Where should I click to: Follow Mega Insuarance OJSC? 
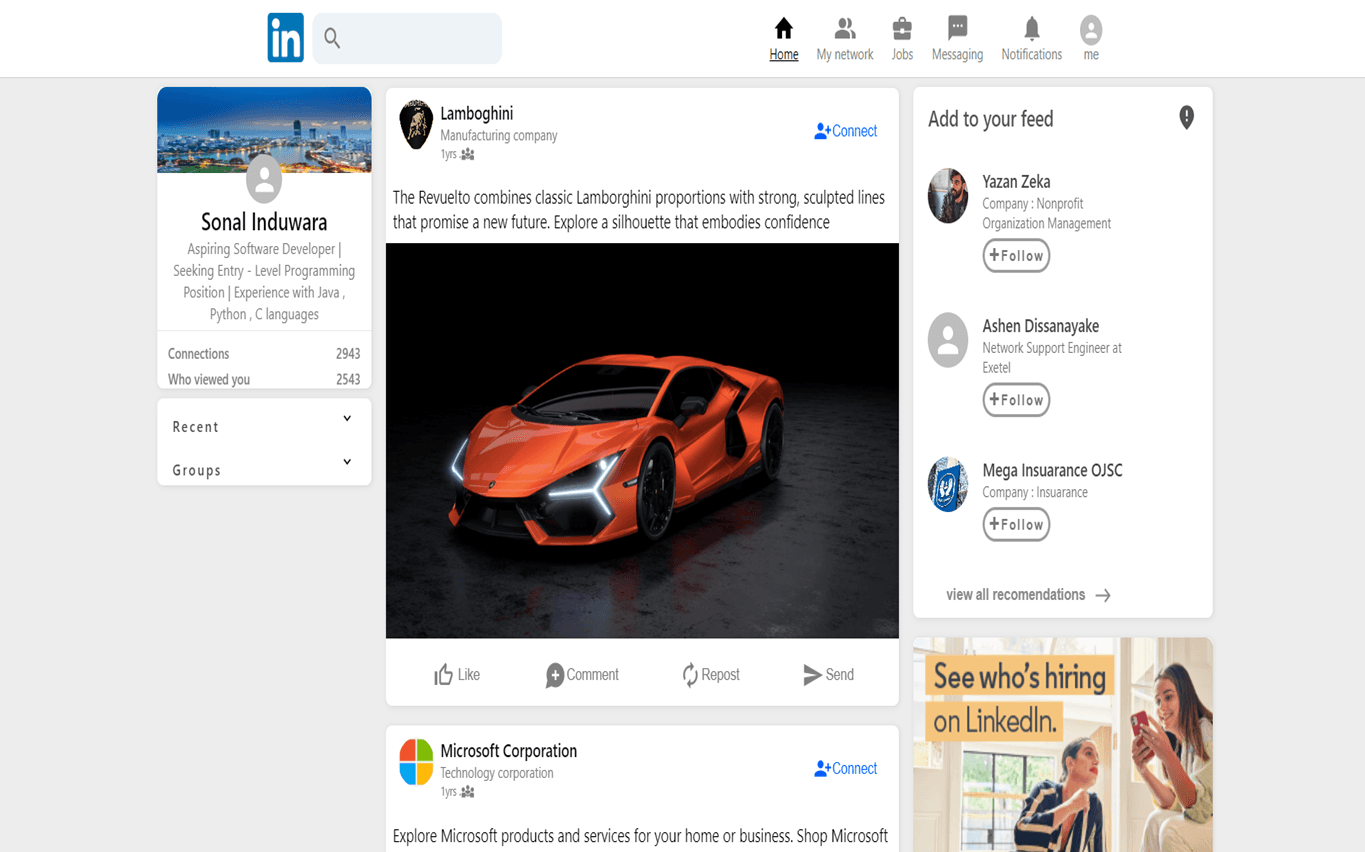click(1016, 524)
